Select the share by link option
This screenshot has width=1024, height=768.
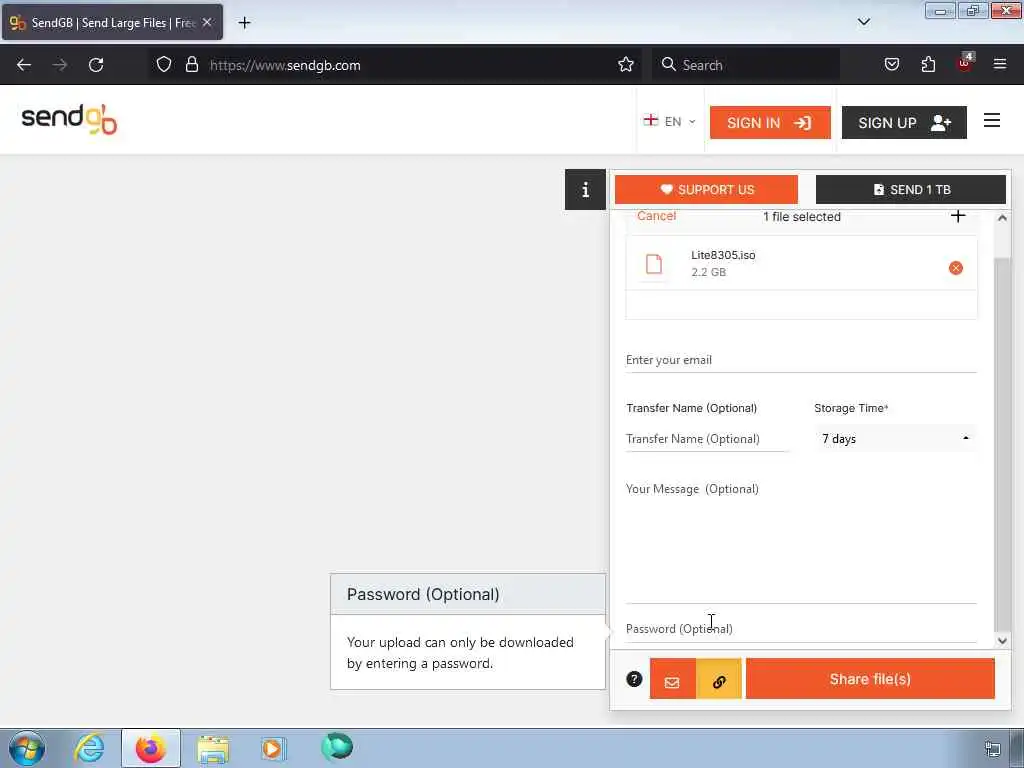tap(719, 679)
